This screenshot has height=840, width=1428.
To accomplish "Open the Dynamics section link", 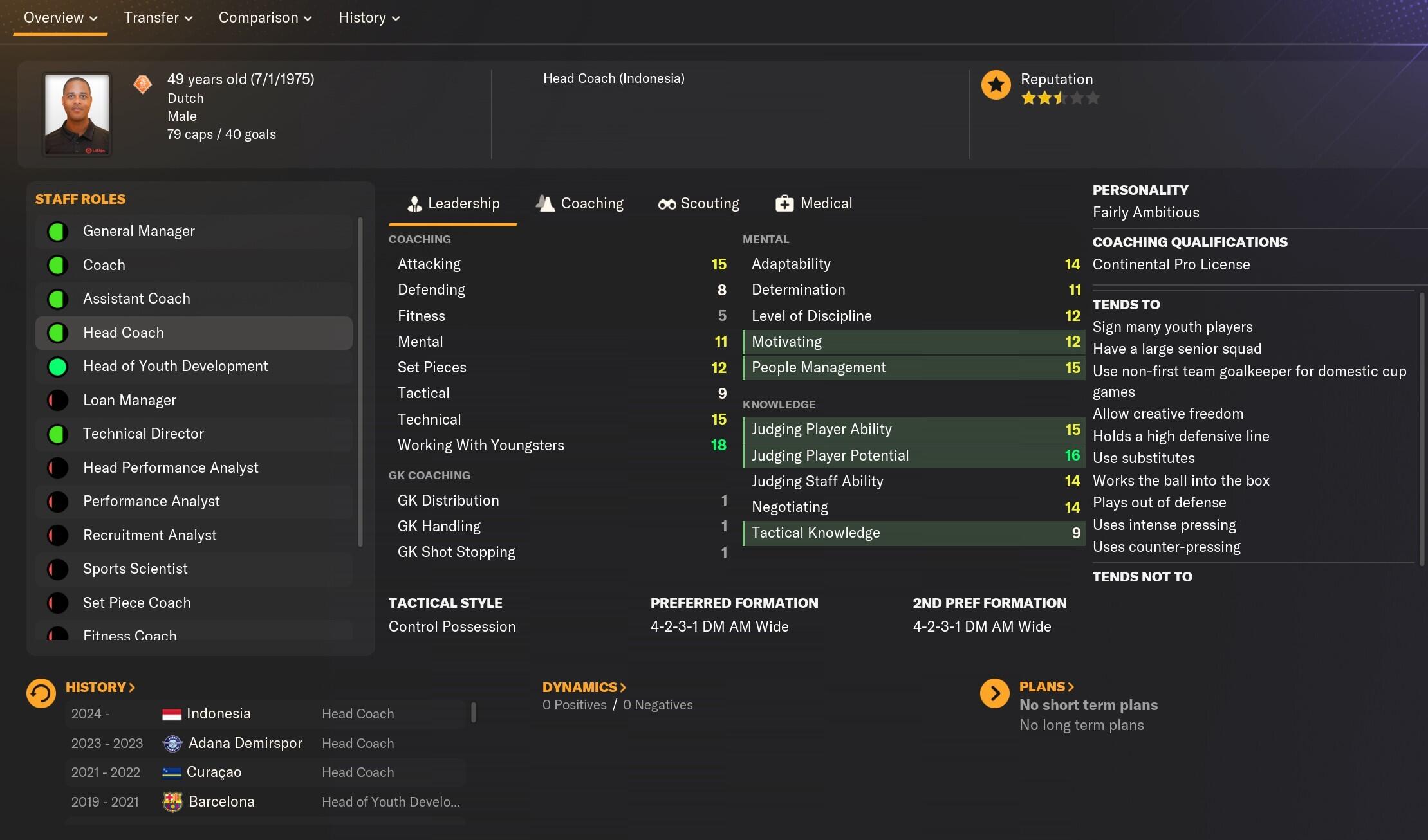I will tap(584, 687).
